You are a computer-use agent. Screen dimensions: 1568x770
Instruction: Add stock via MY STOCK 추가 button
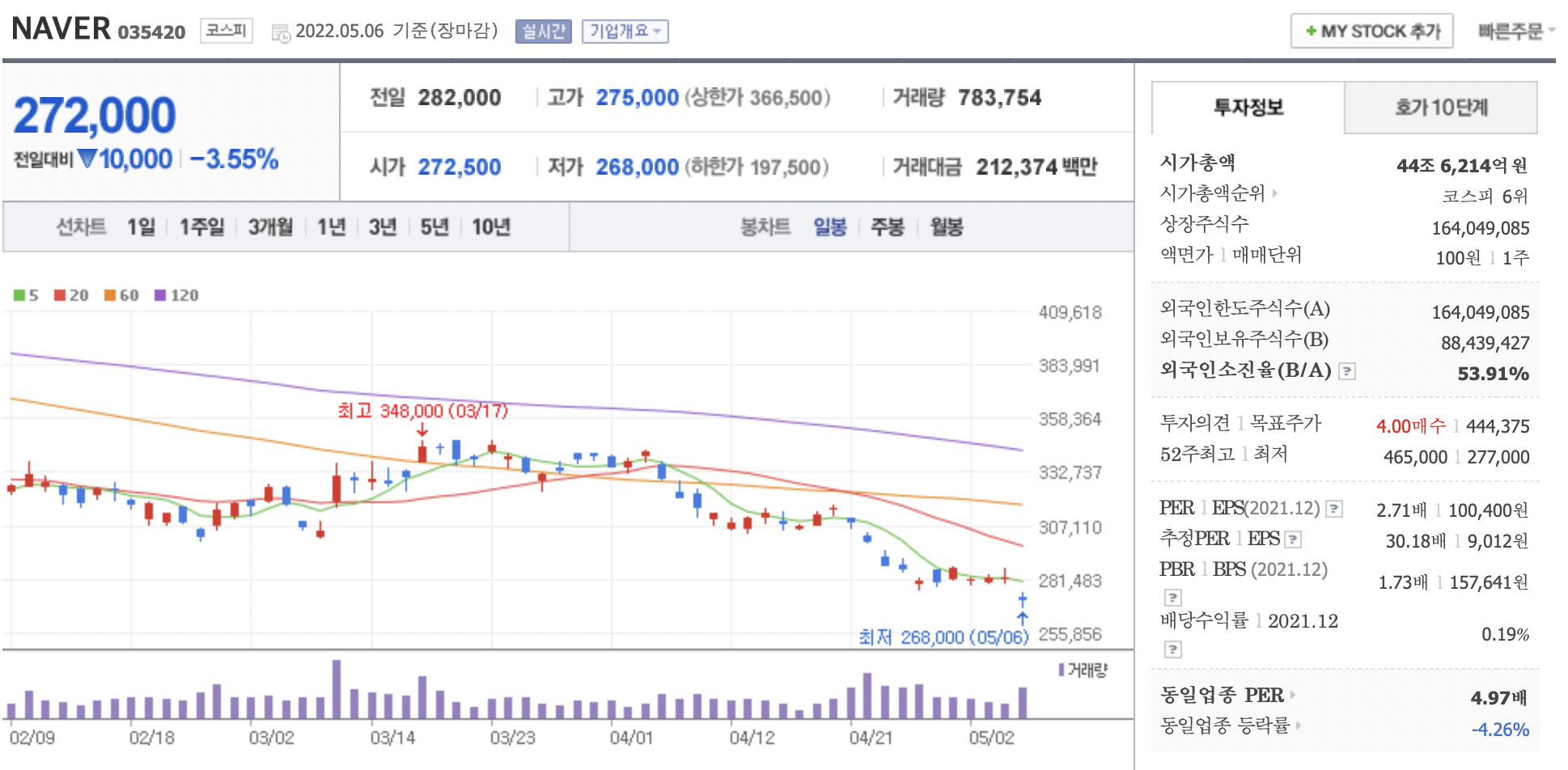pyautogui.click(x=1372, y=32)
